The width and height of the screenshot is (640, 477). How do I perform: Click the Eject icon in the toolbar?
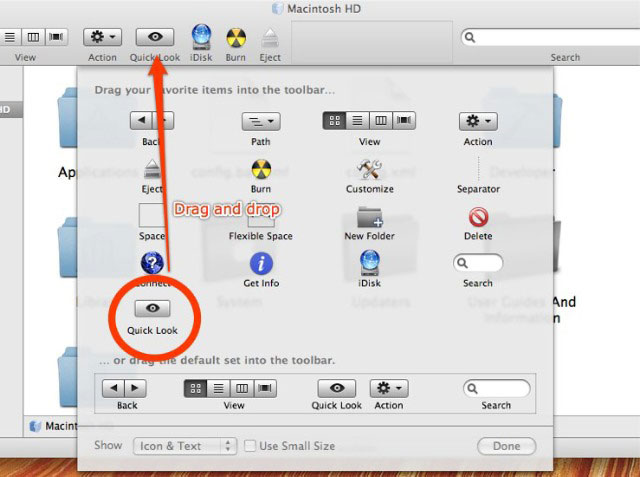[270, 39]
